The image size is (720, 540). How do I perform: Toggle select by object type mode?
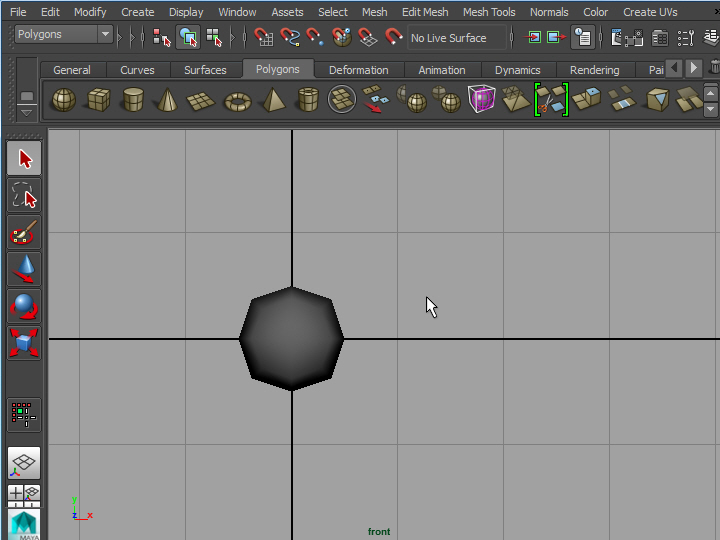point(188,38)
